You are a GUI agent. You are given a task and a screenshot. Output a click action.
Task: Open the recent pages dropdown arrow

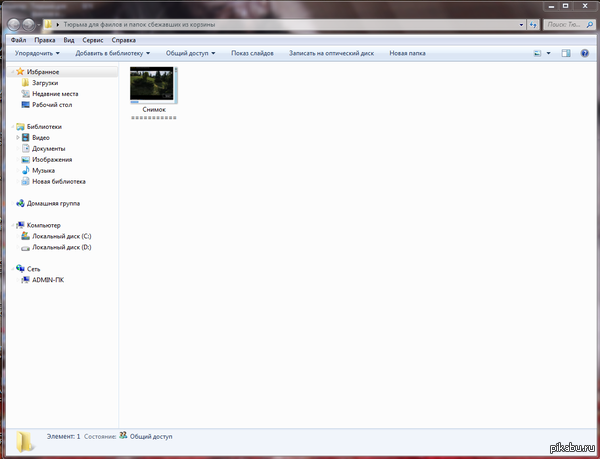pos(39,25)
